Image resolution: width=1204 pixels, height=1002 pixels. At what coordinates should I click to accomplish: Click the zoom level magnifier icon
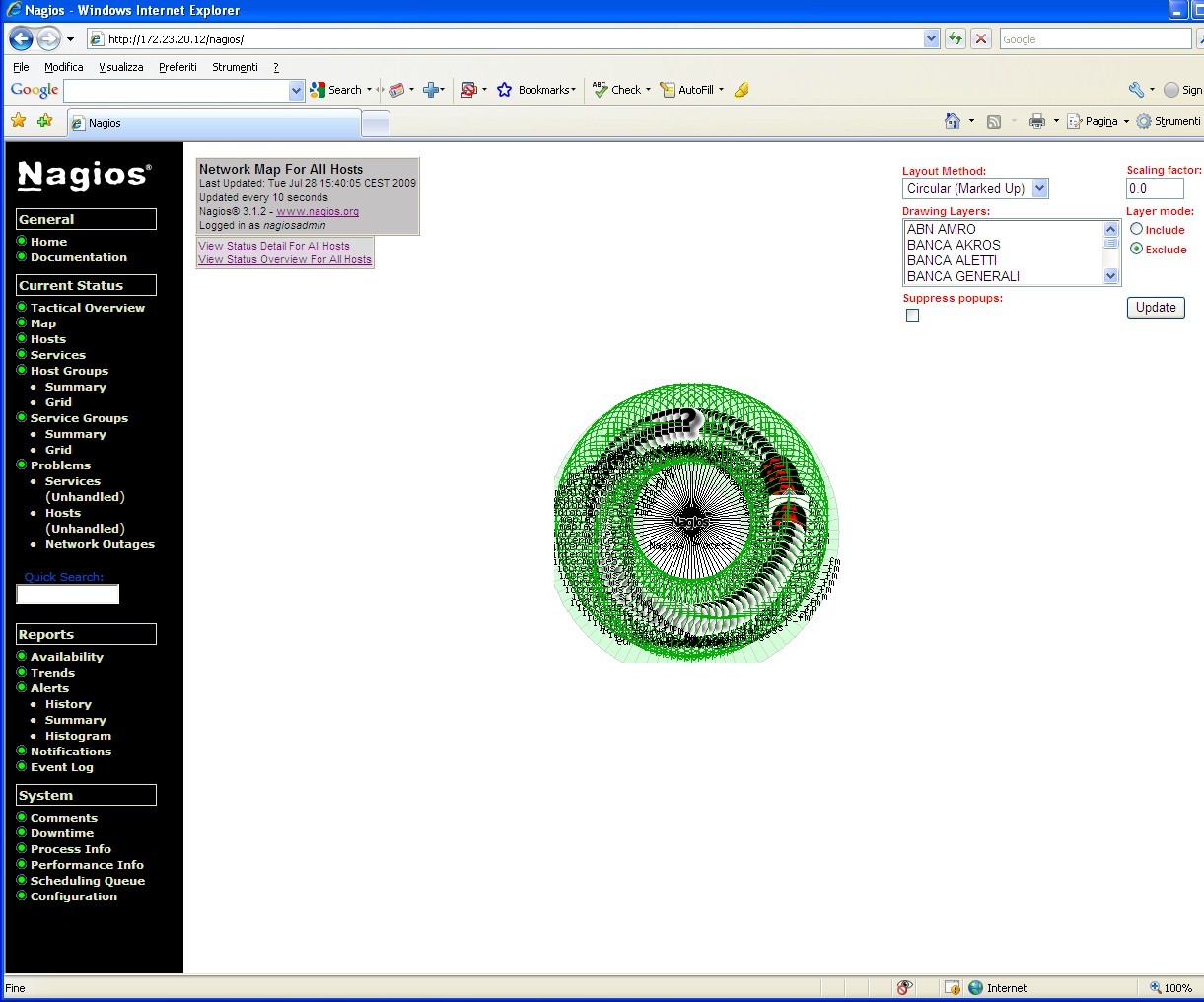(x=1156, y=987)
